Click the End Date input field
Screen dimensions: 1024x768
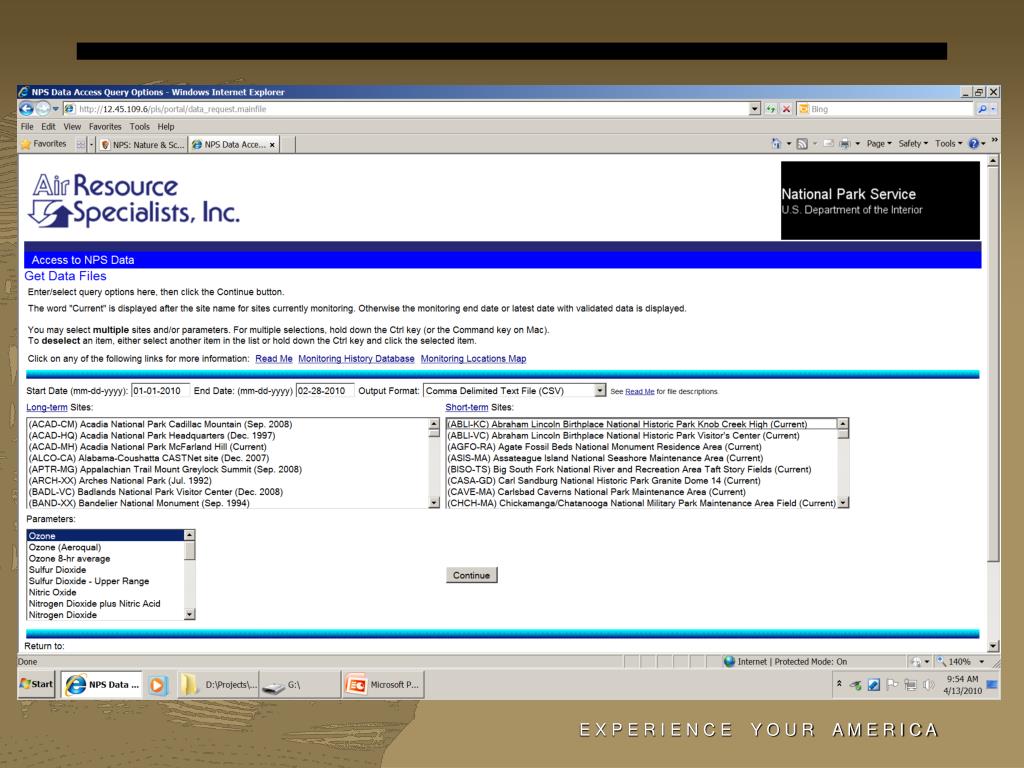(325, 391)
